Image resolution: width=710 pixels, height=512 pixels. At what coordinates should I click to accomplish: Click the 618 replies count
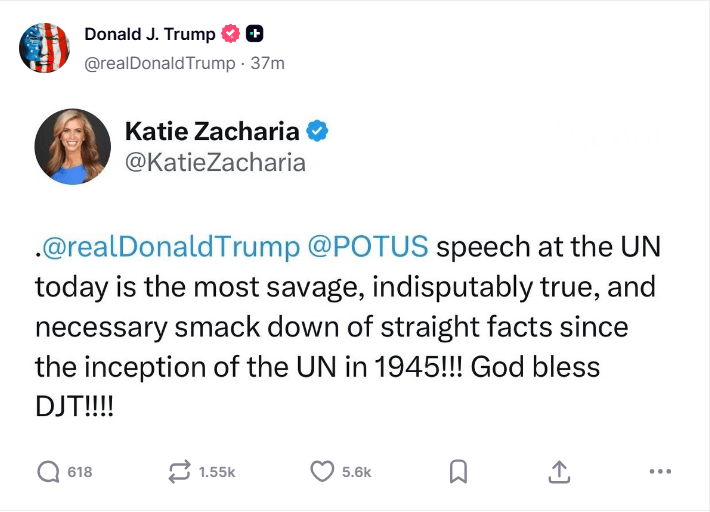click(x=79, y=472)
